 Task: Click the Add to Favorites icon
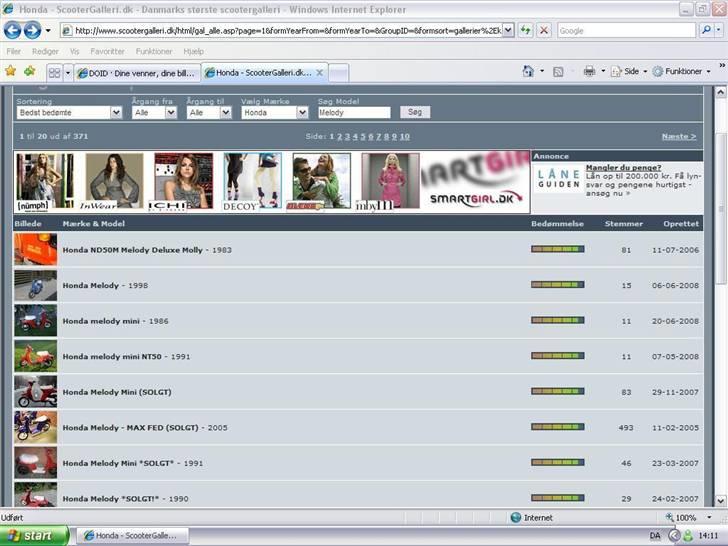click(29, 72)
